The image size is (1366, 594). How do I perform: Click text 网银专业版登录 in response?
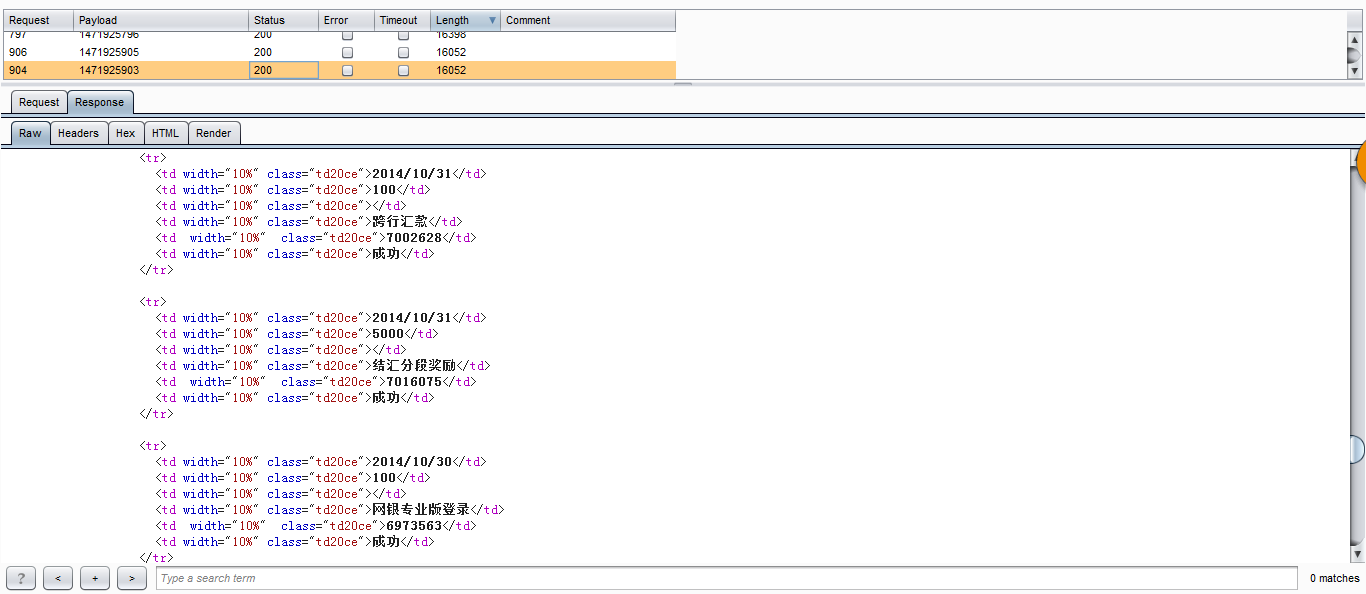pyautogui.click(x=421, y=510)
